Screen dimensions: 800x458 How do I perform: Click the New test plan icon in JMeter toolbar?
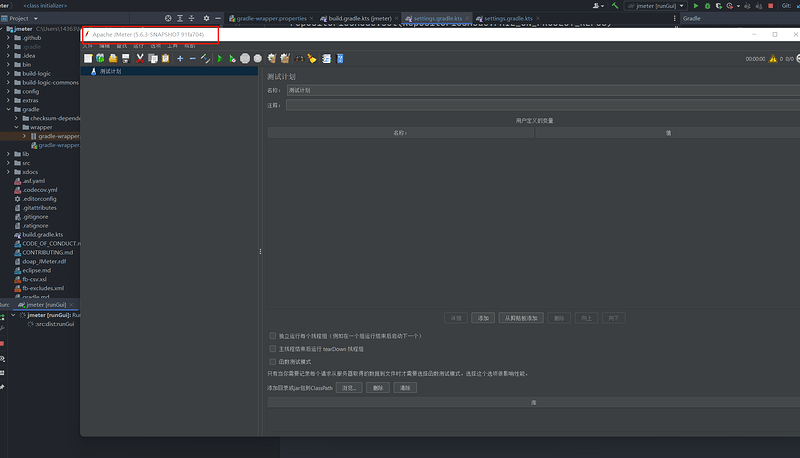coord(88,59)
